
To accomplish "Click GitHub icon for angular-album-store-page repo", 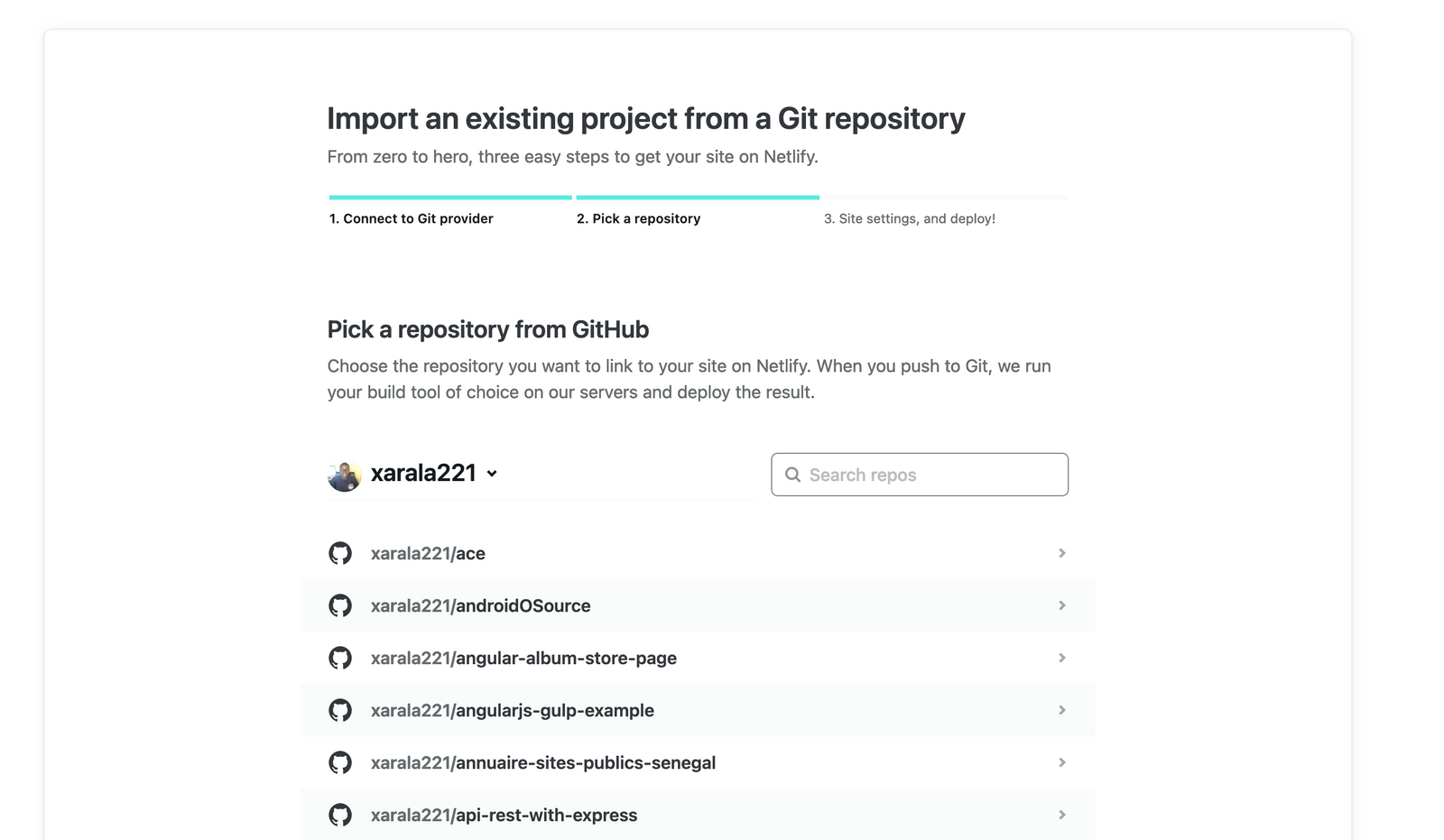I will tap(340, 658).
